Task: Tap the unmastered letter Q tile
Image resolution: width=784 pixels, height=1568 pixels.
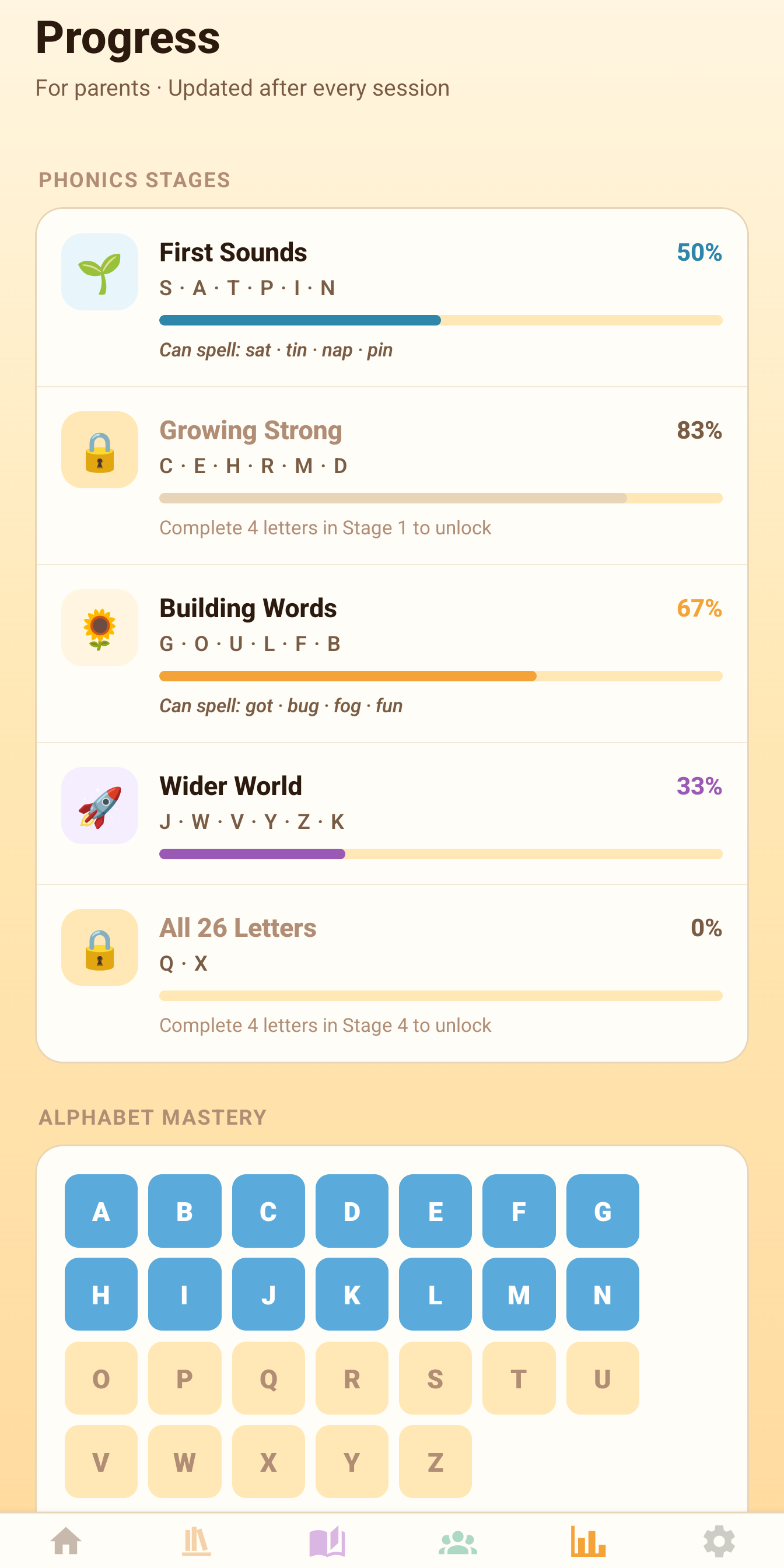Action: pyautogui.click(x=268, y=1378)
